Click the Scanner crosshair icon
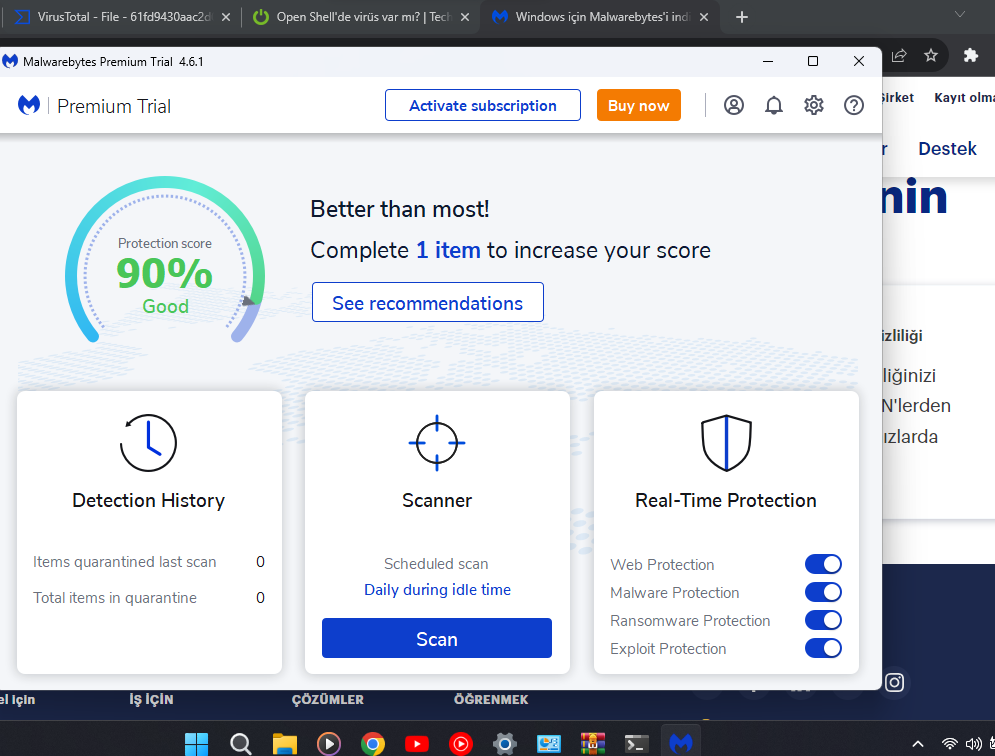 click(x=437, y=442)
